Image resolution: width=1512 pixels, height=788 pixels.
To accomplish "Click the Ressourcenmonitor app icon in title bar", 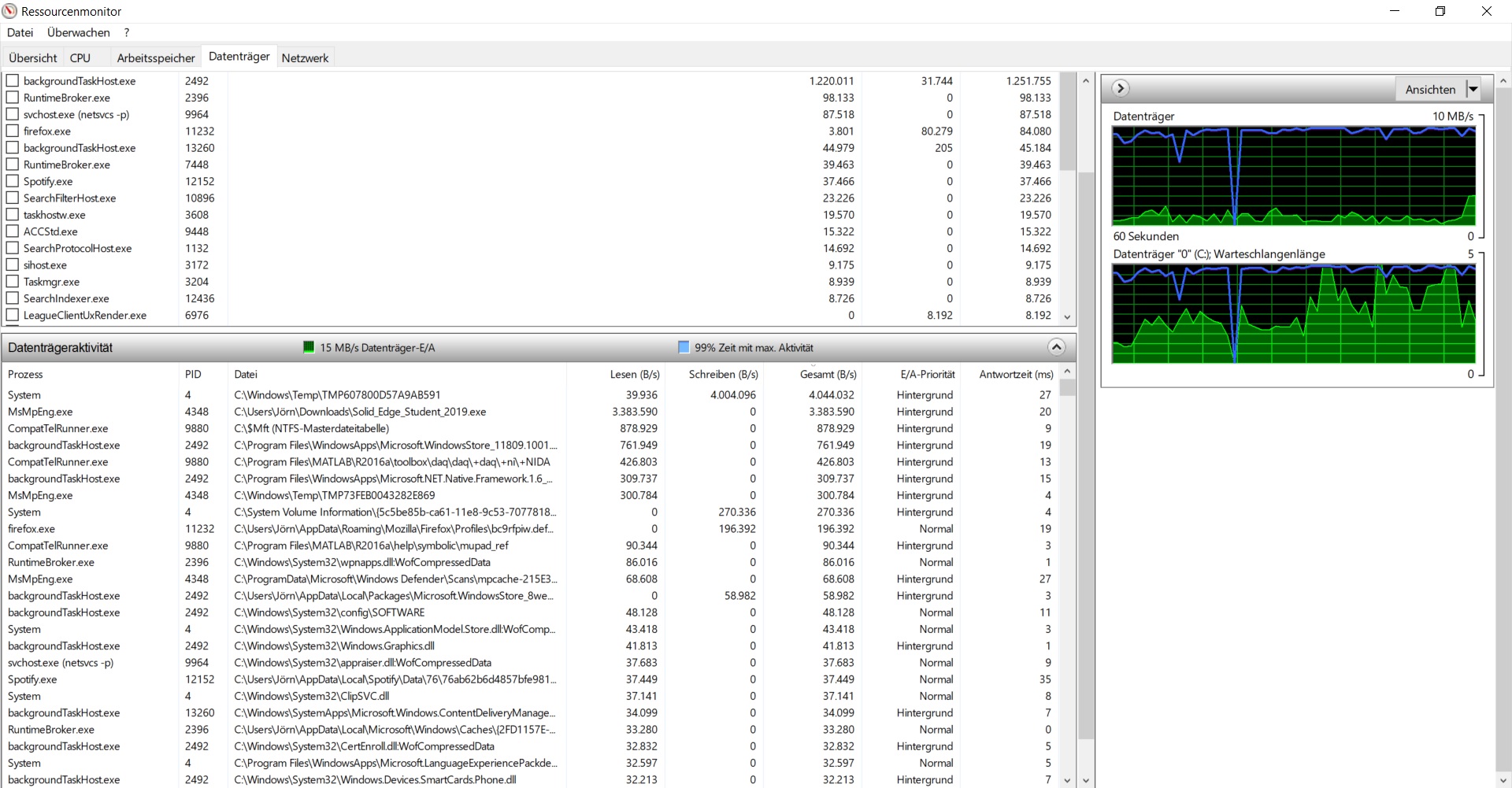I will [10, 11].
